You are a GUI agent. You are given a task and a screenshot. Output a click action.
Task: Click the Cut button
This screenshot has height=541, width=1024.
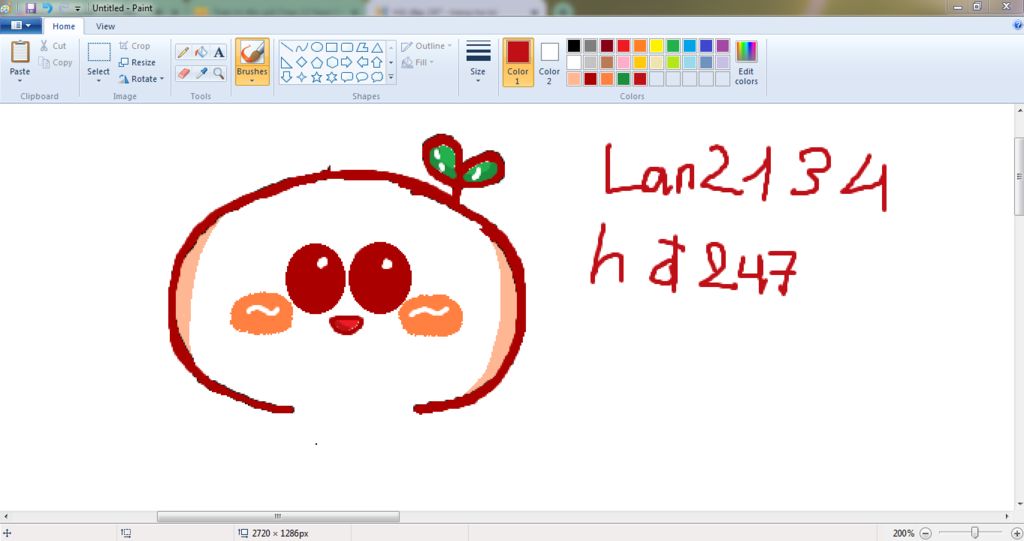[x=53, y=46]
